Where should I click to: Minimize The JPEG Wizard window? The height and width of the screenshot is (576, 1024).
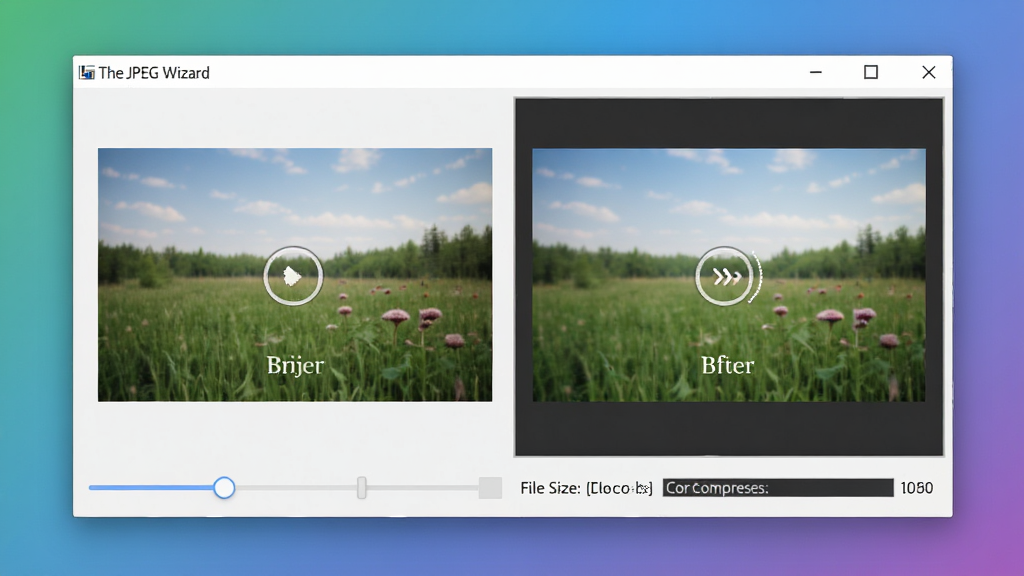816,72
